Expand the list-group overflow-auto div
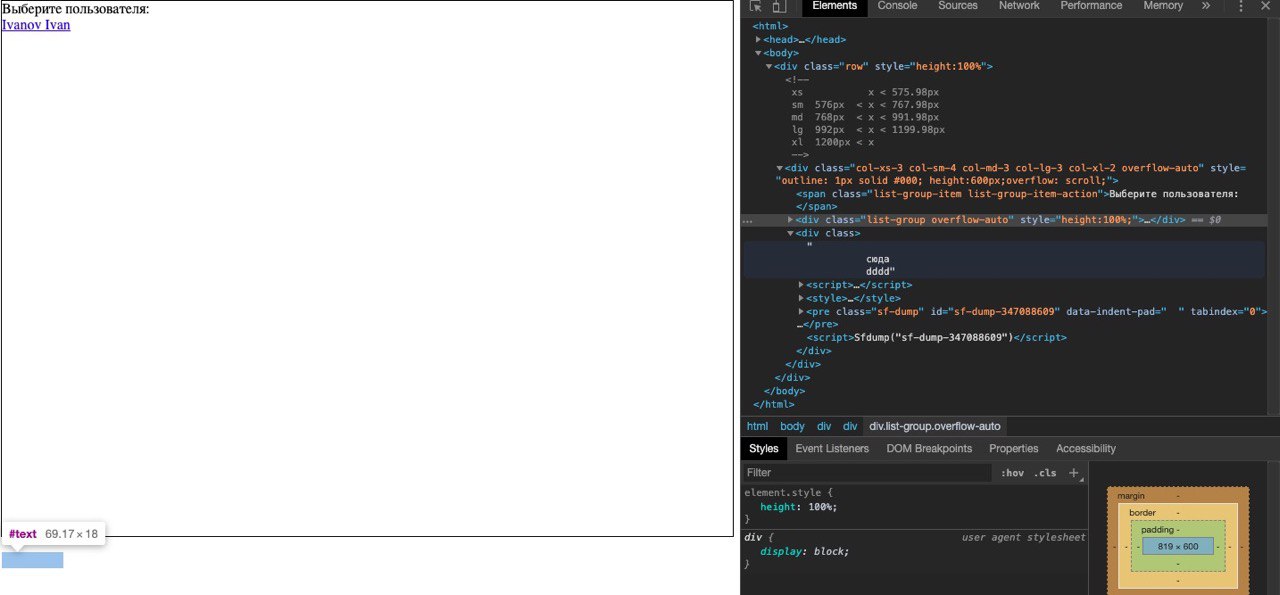Image resolution: width=1280 pixels, height=595 pixels. [x=791, y=220]
